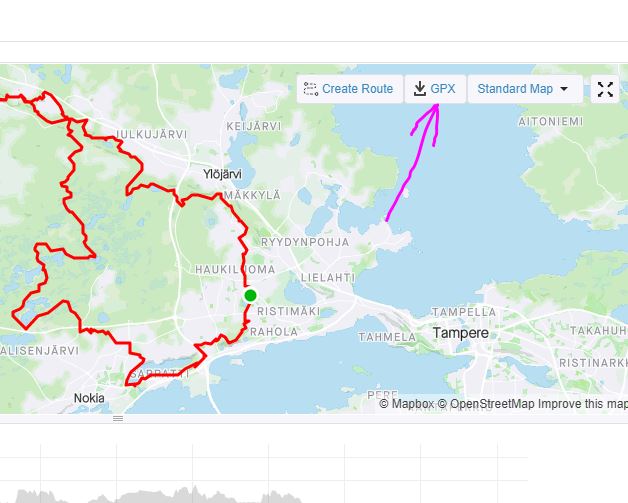Click the elevation profile chart
628x503 pixels.
[264, 473]
